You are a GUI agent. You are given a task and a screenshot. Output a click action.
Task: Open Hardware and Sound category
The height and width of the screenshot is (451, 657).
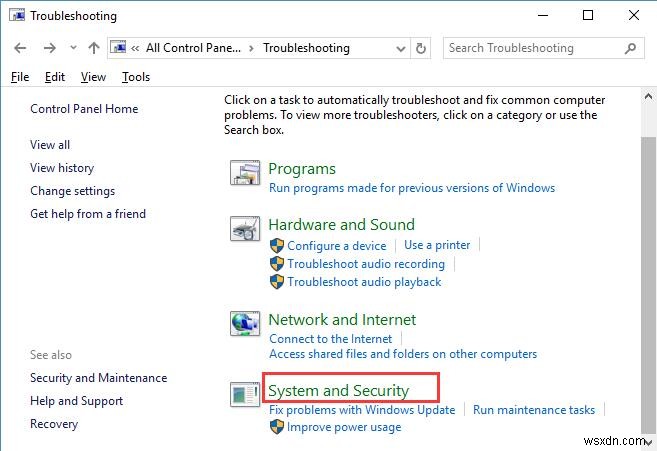point(341,225)
